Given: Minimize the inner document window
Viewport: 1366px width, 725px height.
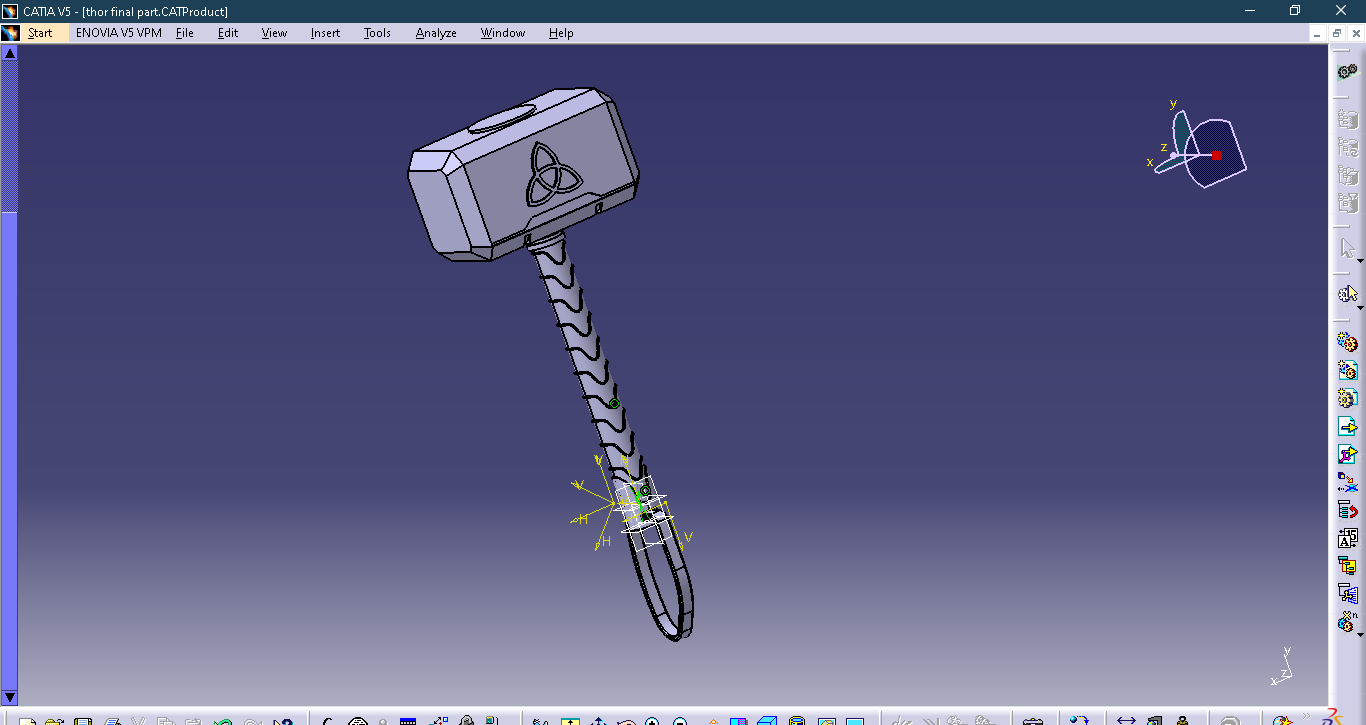Looking at the screenshot, I should pos(1318,33).
